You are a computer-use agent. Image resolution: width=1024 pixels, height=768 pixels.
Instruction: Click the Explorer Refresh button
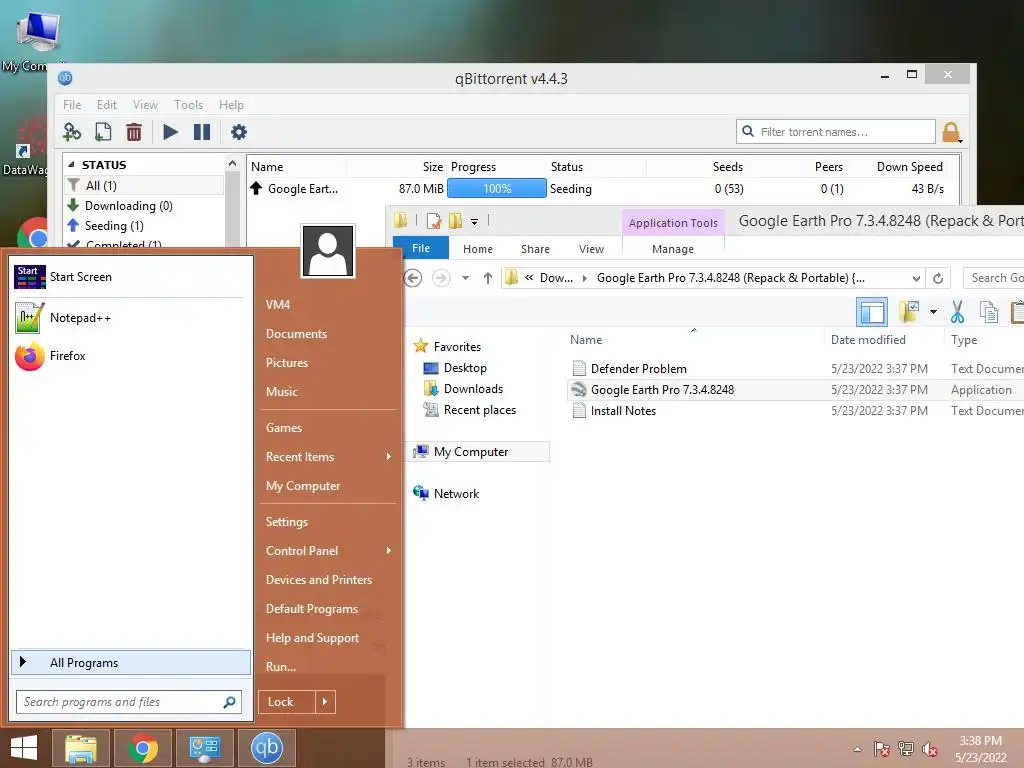point(938,278)
